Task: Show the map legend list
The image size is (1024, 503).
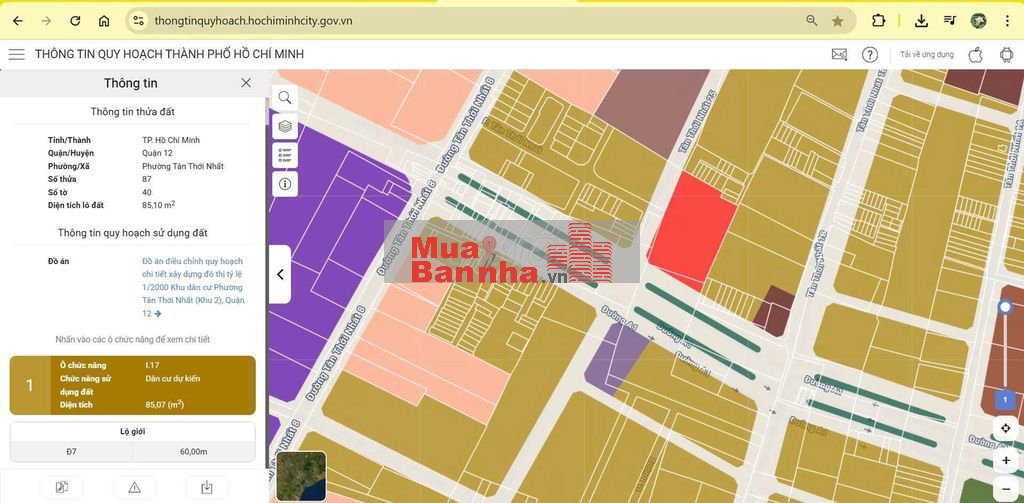Action: pos(285,155)
